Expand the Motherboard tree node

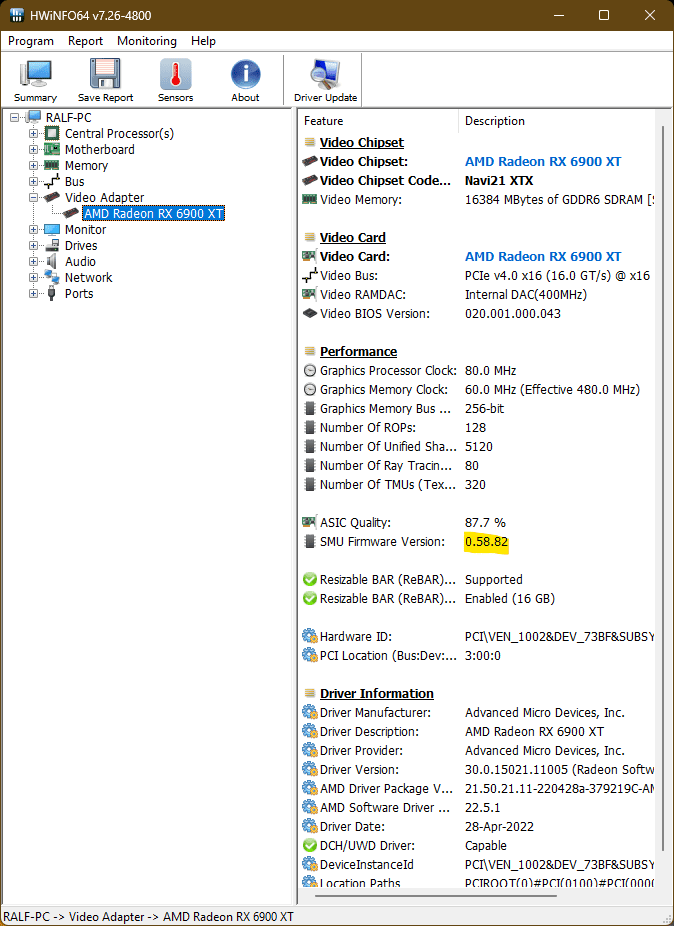[x=34, y=149]
